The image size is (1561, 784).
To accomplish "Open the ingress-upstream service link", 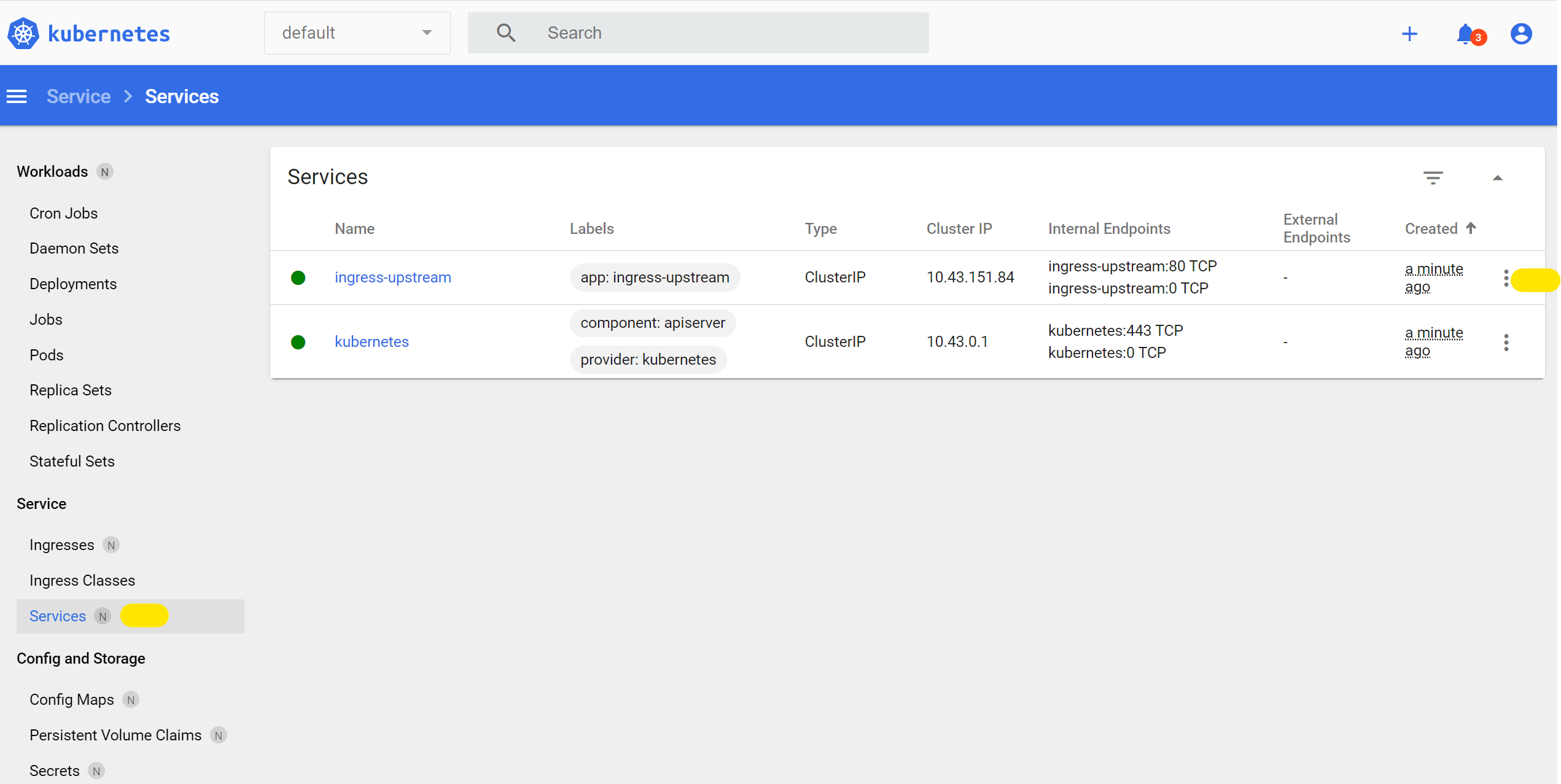I will [393, 278].
